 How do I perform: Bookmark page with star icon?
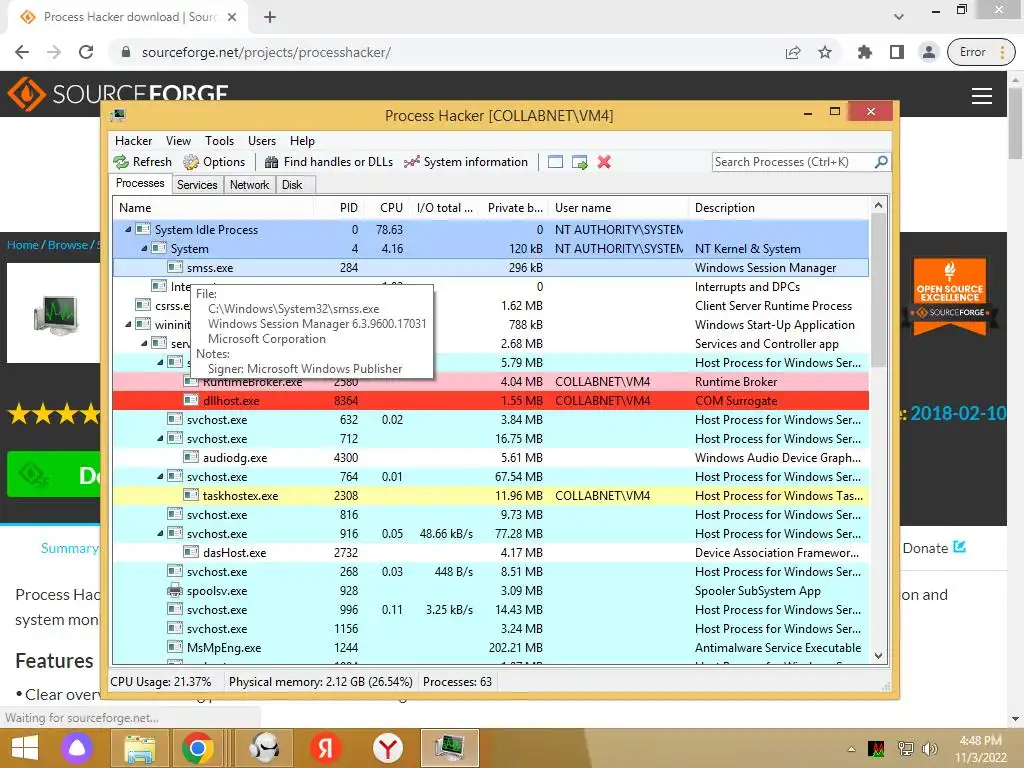point(825,52)
